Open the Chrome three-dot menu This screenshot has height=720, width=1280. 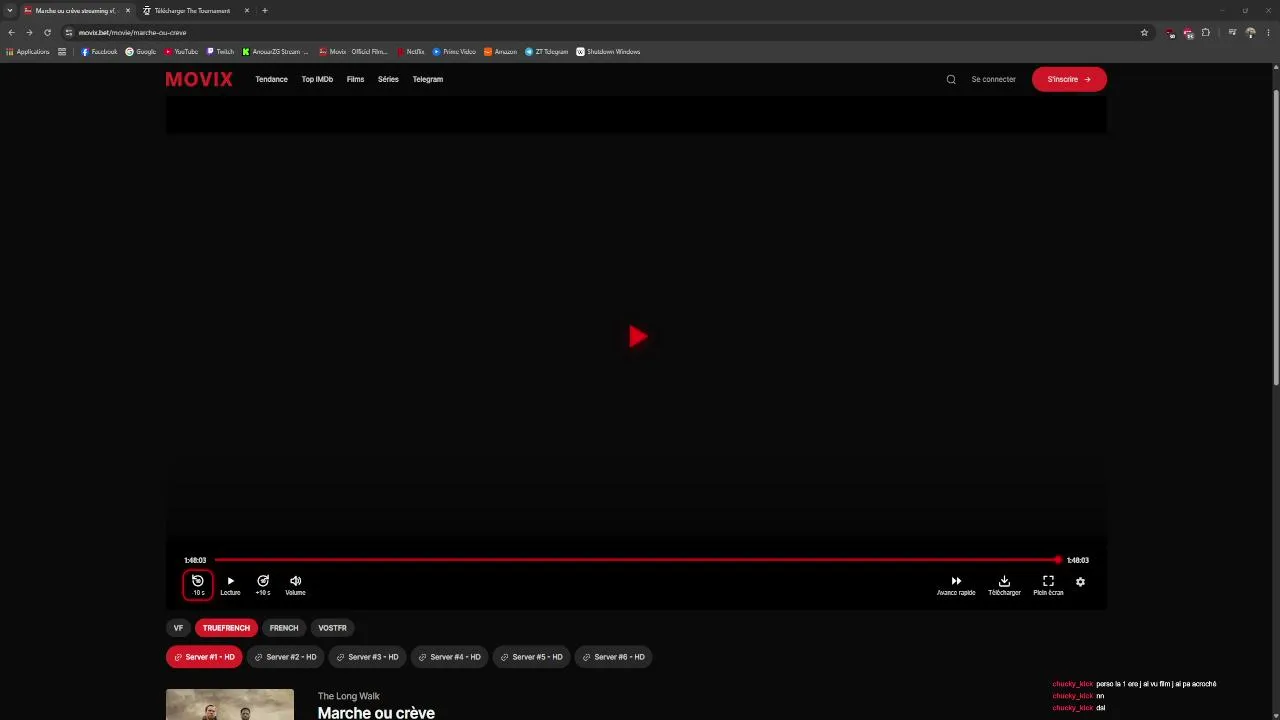1268,32
